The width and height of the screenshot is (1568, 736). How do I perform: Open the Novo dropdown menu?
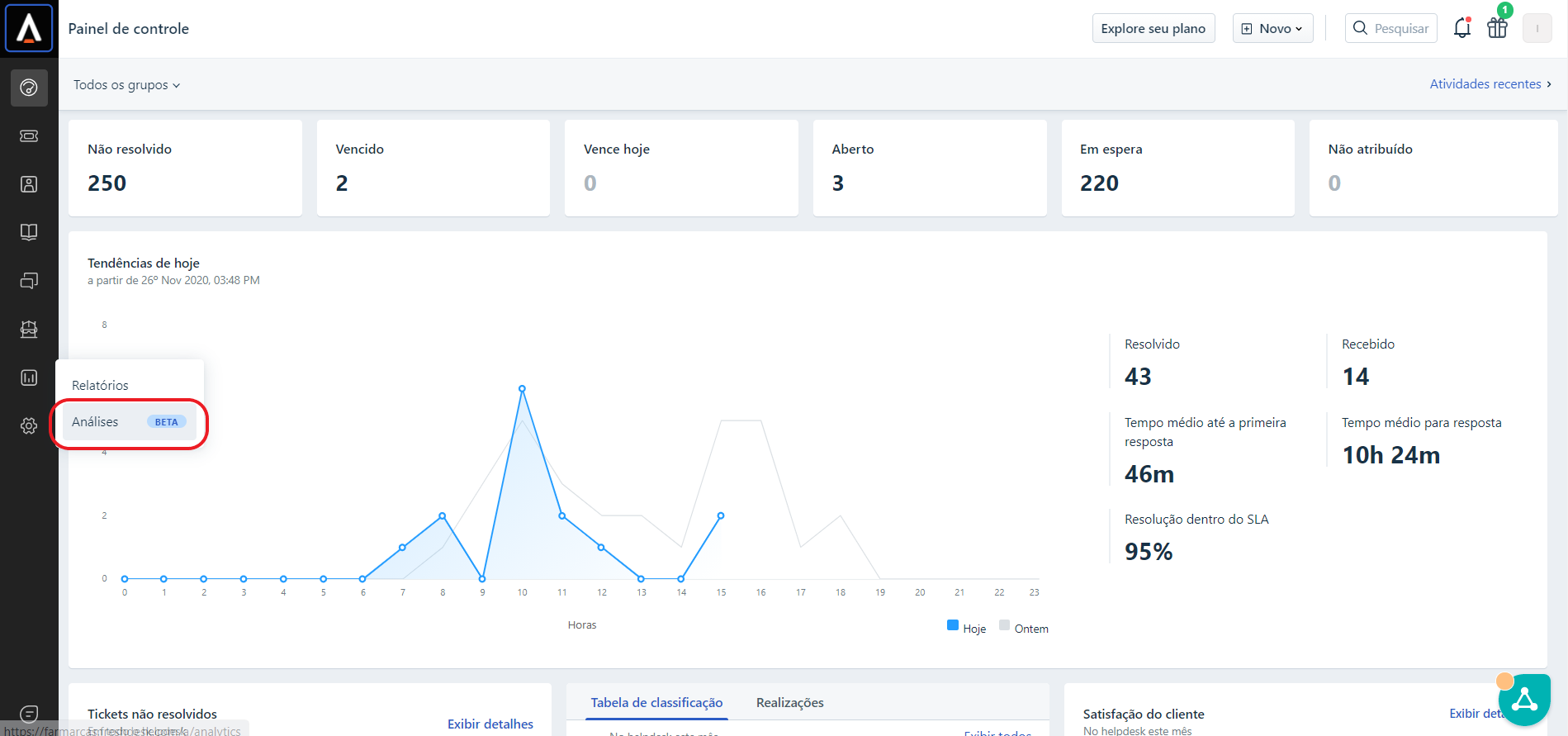point(1272,28)
